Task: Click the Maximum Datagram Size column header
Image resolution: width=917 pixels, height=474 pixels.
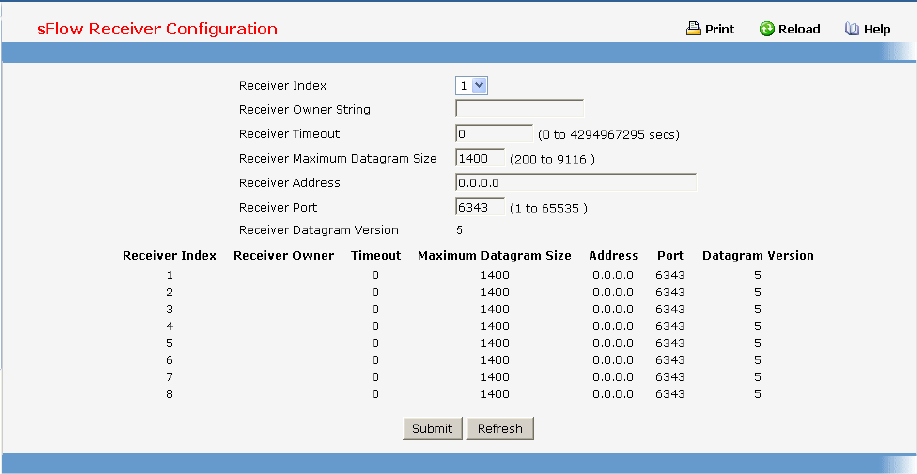Action: point(494,256)
